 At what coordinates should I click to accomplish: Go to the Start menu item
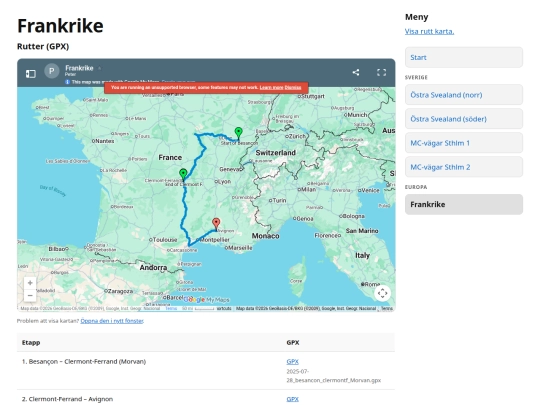[x=464, y=58]
